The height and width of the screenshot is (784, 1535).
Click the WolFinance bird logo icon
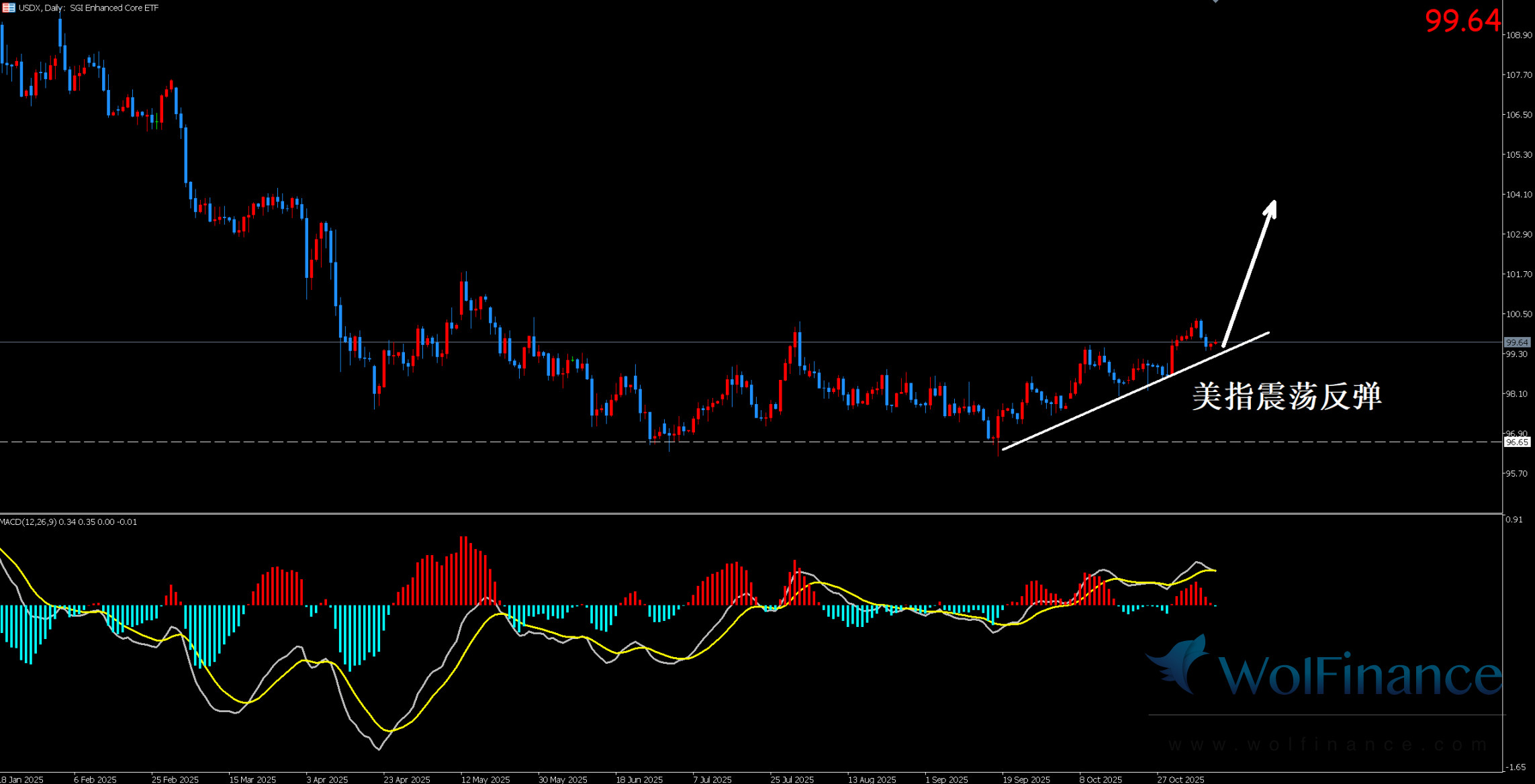tap(1178, 663)
